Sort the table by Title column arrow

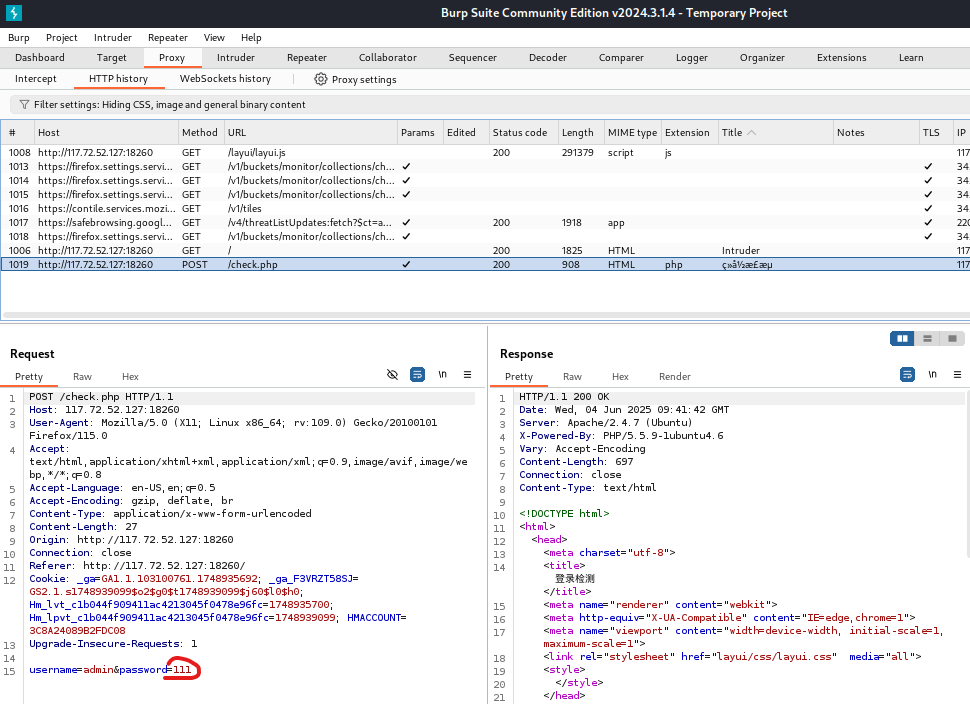[752, 132]
